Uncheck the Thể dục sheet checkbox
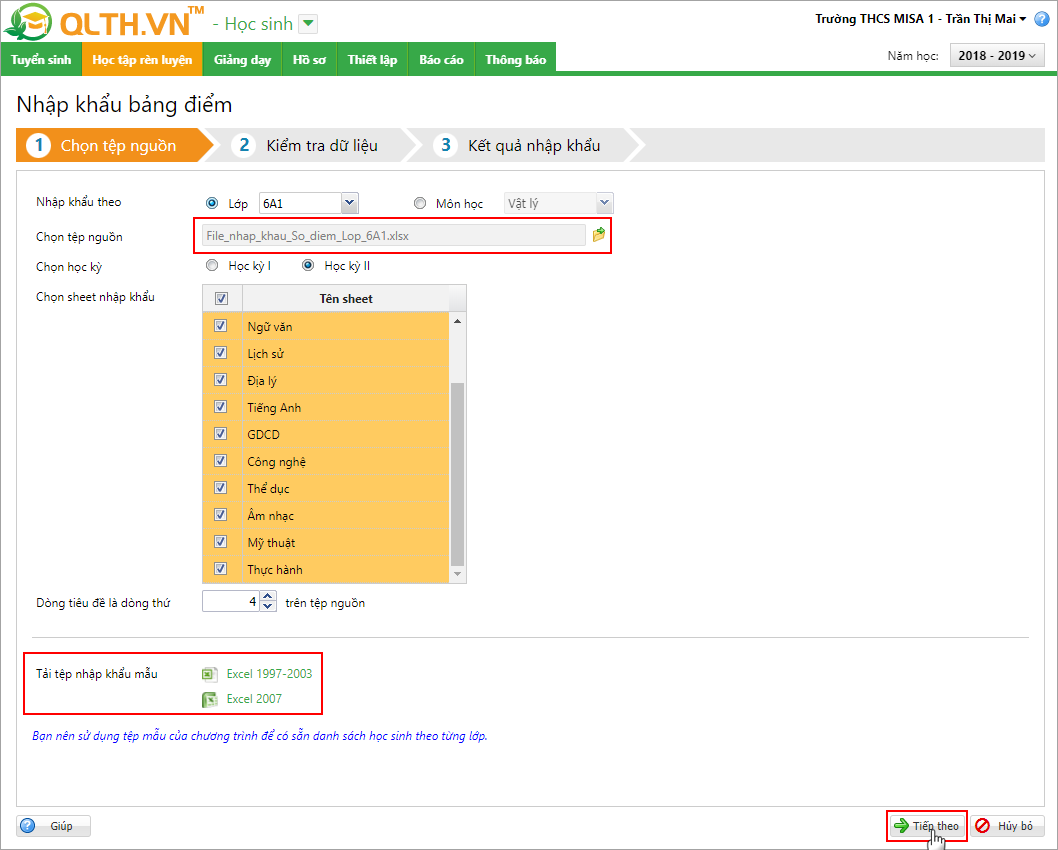This screenshot has width=1058, height=850. (x=221, y=488)
